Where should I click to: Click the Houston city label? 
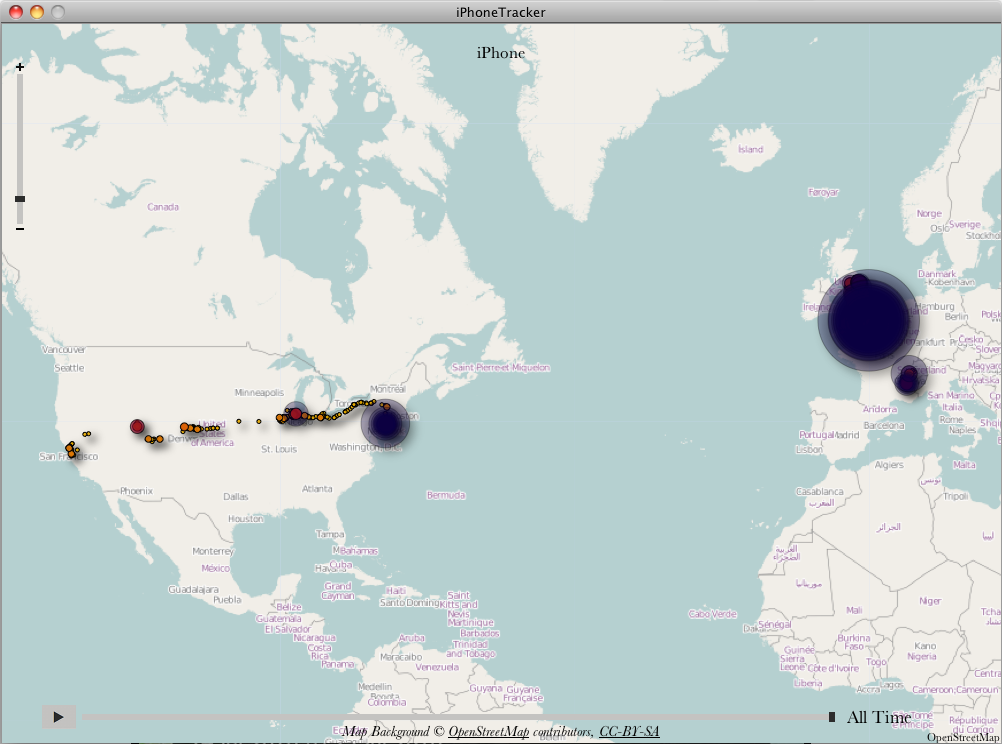tap(245, 519)
